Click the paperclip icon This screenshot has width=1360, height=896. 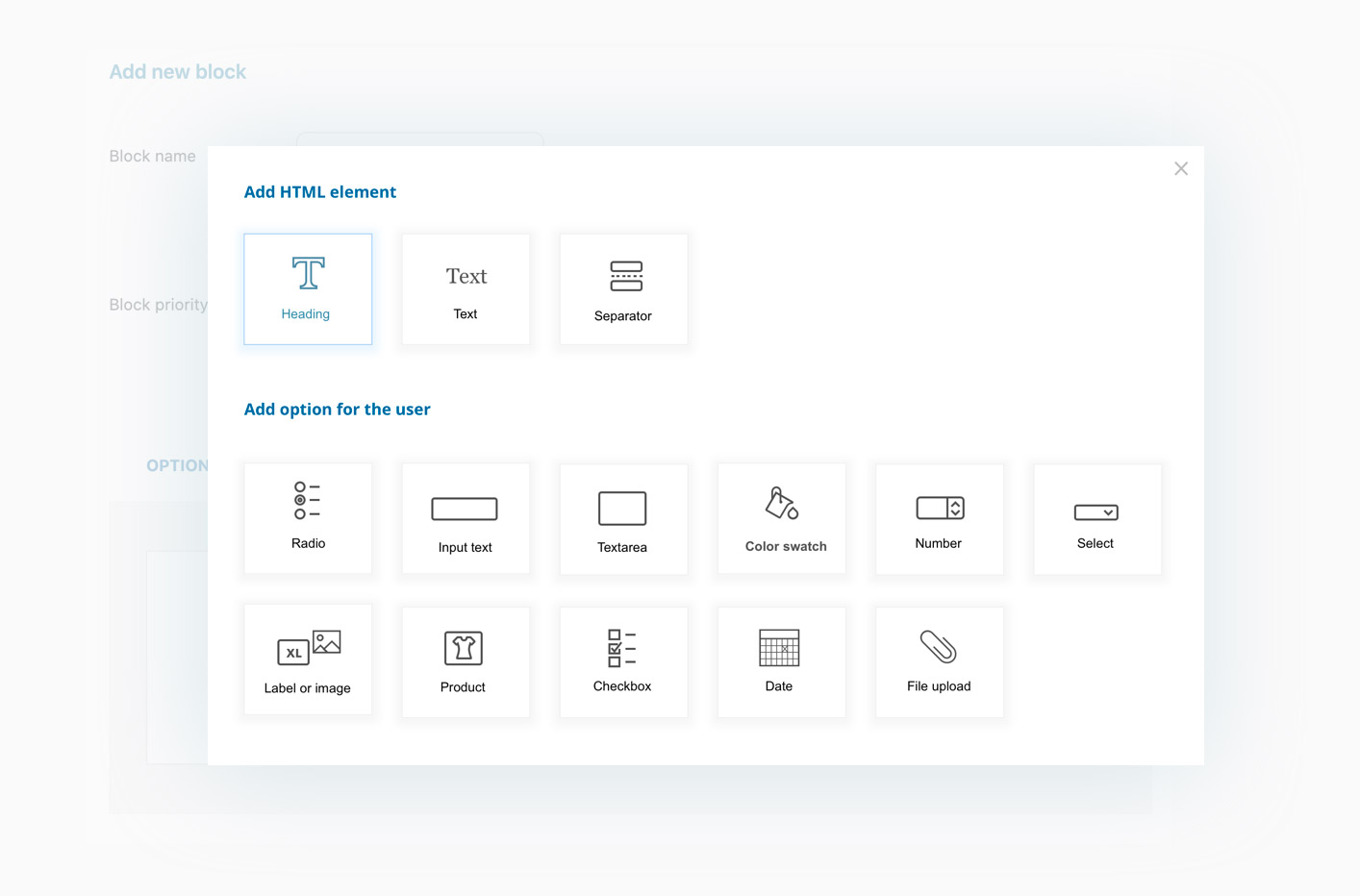[938, 647]
